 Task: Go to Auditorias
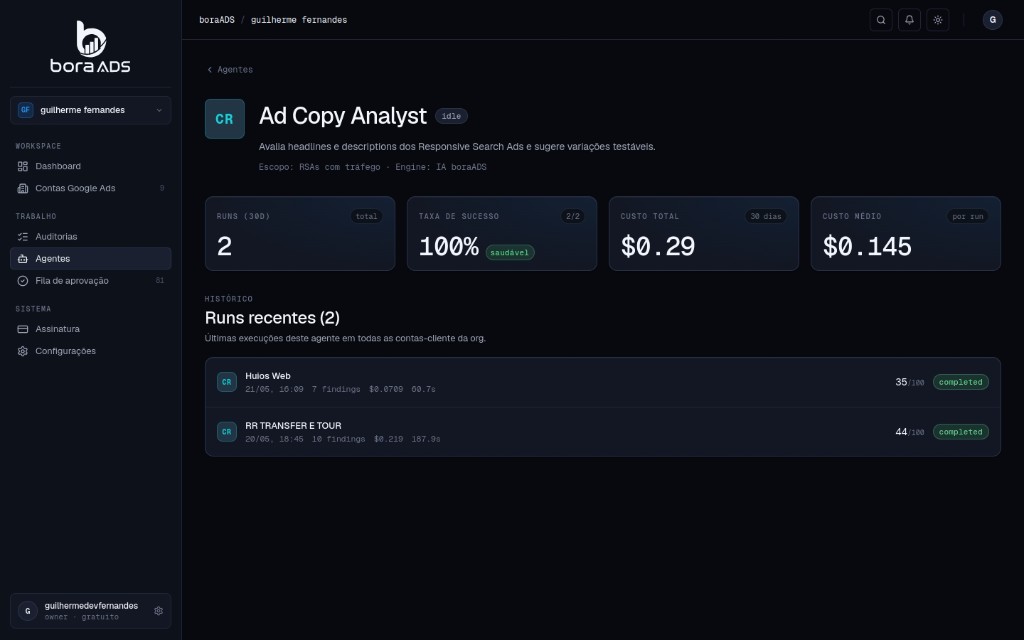click(x=91, y=236)
